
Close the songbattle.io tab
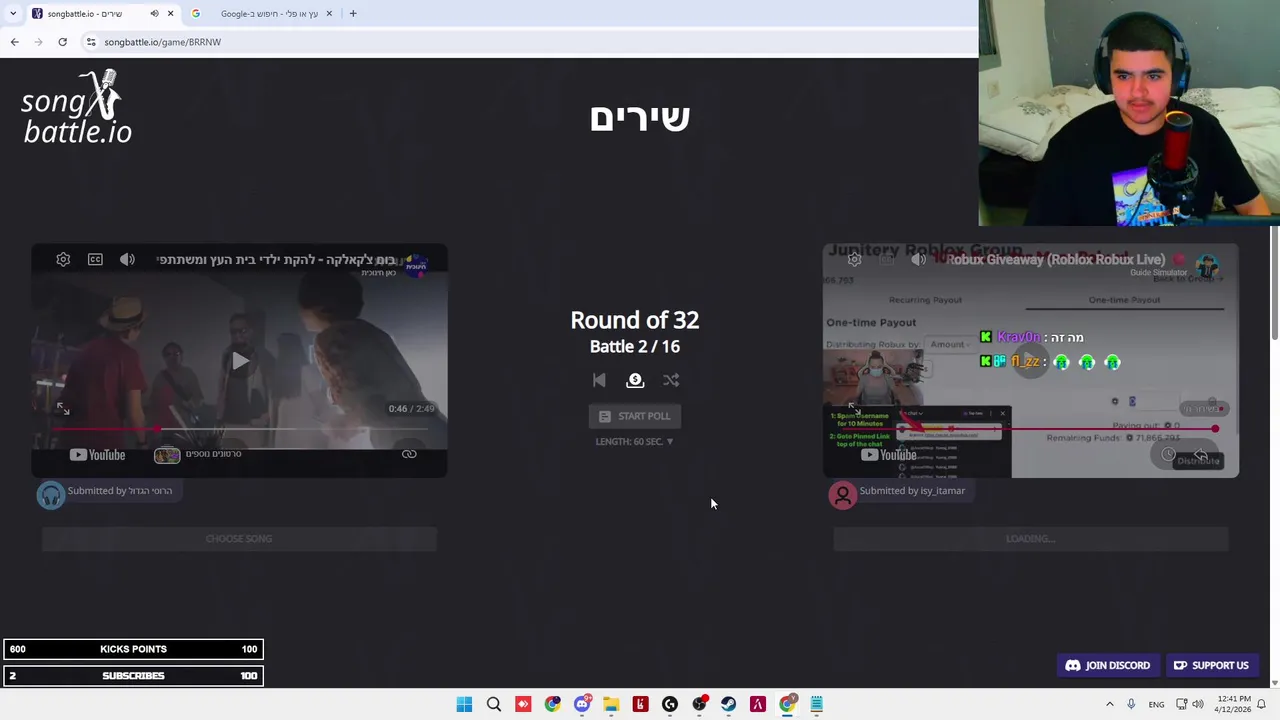[x=170, y=14]
